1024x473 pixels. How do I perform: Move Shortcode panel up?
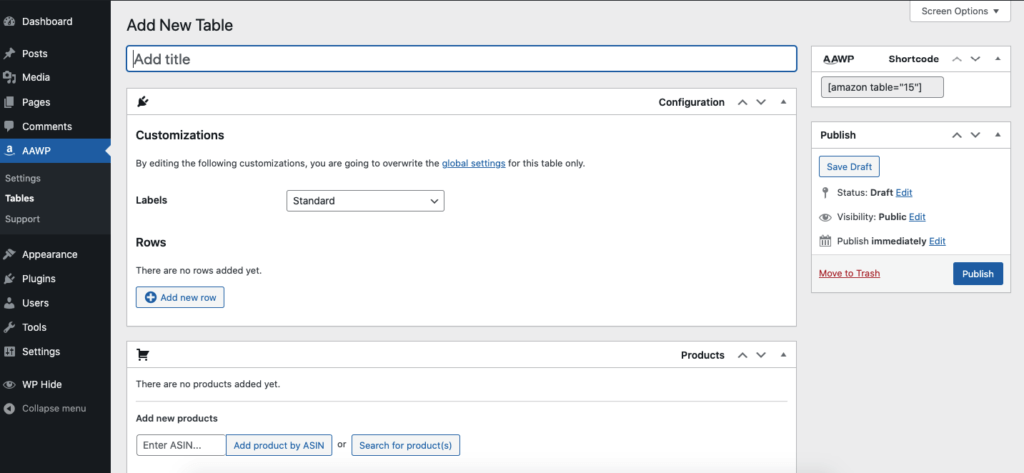point(957,59)
